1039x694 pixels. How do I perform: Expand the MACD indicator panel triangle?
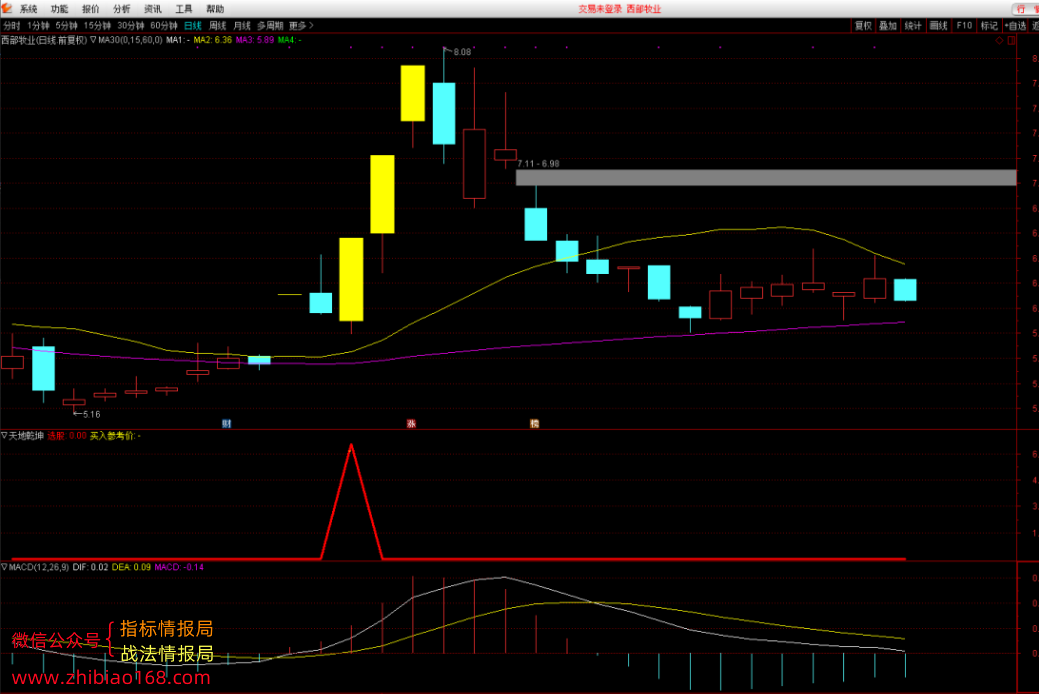pyautogui.click(x=5, y=567)
